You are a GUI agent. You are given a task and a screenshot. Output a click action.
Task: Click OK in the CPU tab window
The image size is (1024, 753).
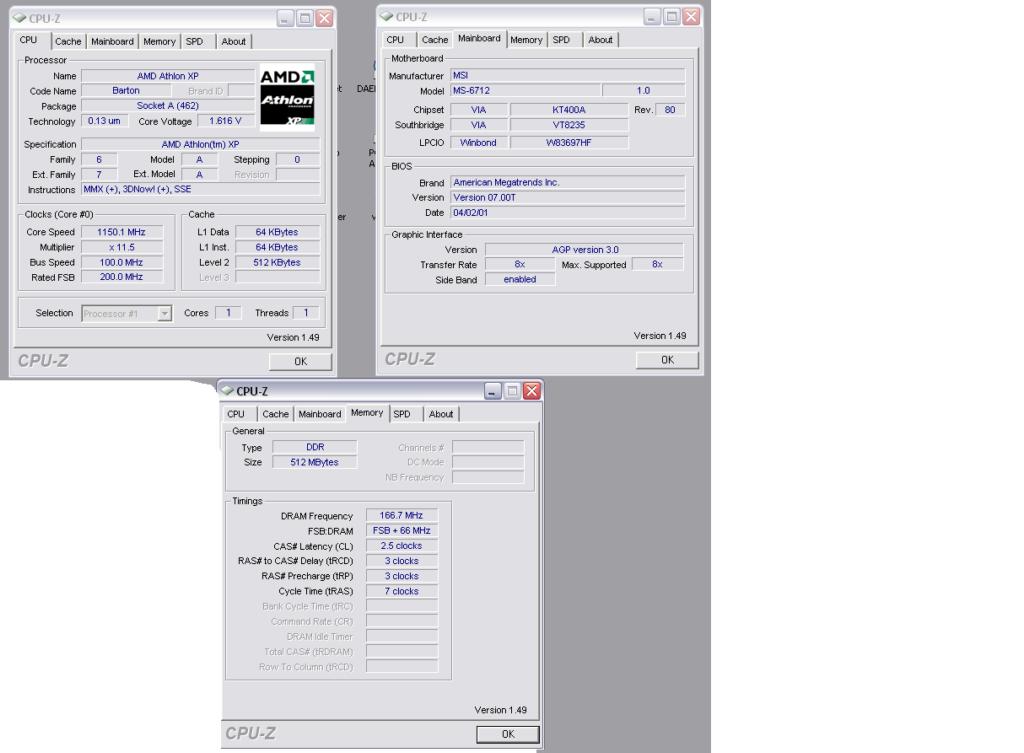[300, 361]
